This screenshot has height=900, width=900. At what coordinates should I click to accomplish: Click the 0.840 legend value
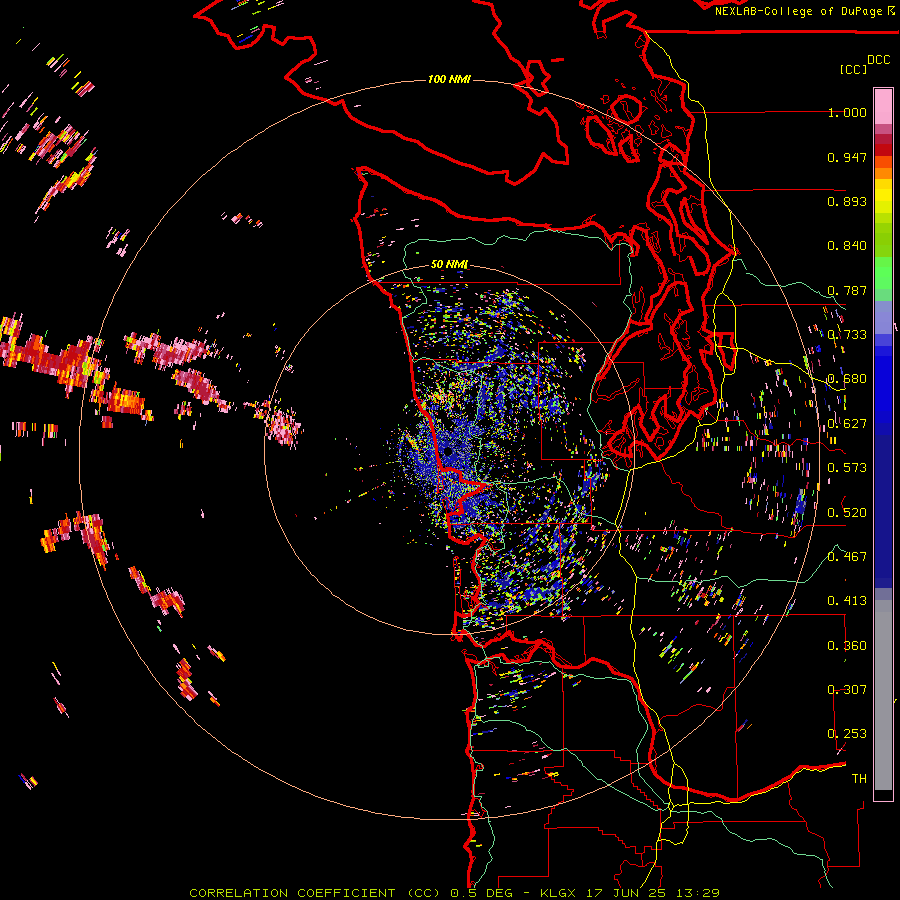(x=847, y=246)
